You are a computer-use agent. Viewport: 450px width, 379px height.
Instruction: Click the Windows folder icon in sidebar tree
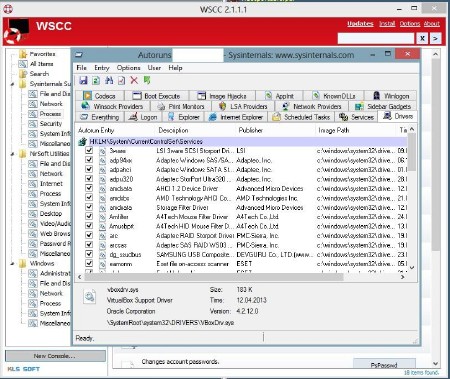(x=23, y=263)
